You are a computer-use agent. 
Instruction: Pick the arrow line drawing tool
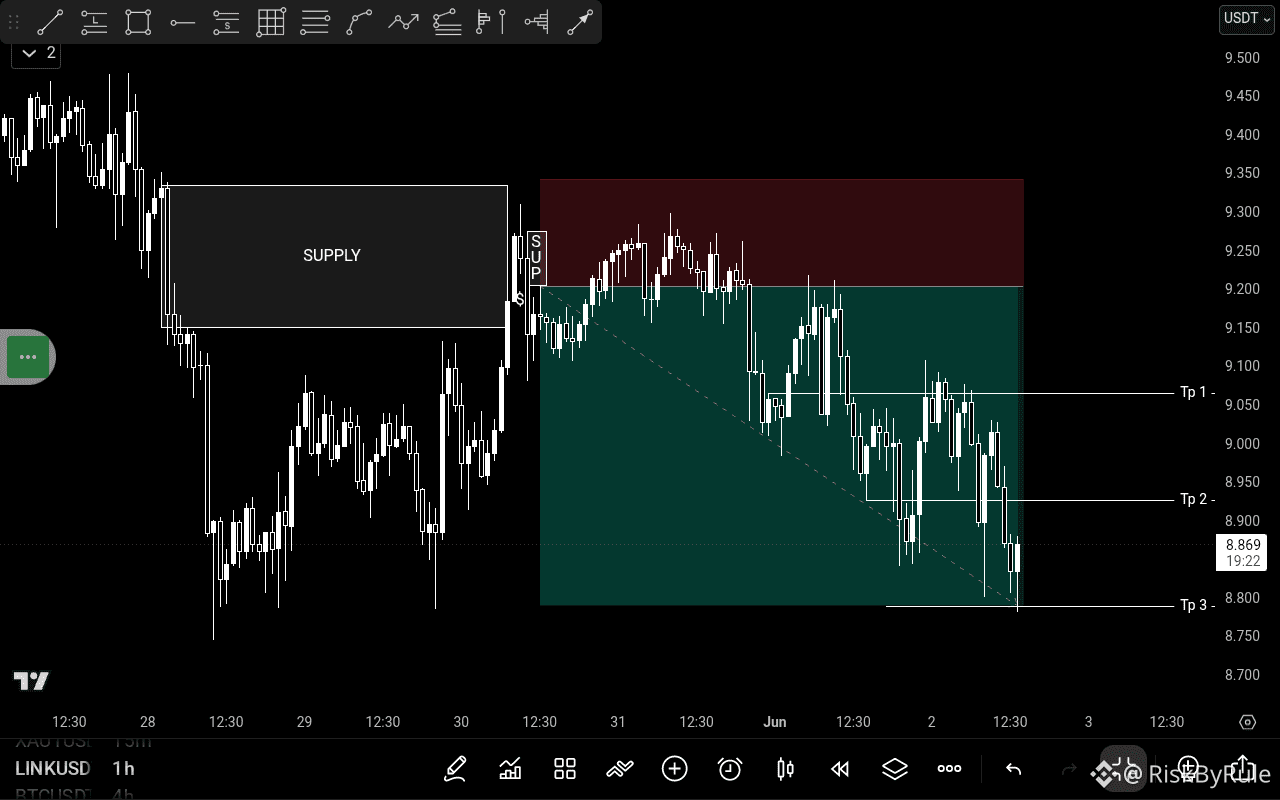580,21
